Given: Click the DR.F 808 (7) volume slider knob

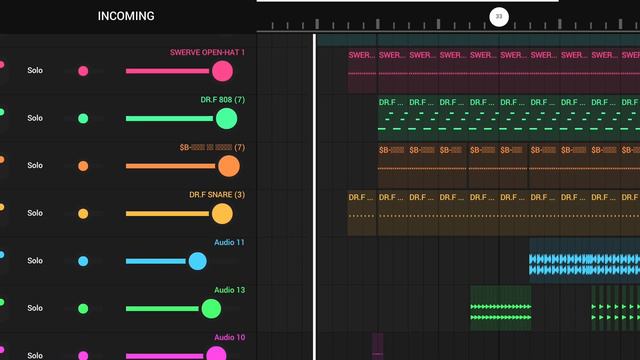Looking at the screenshot, I should pyautogui.click(x=227, y=118).
